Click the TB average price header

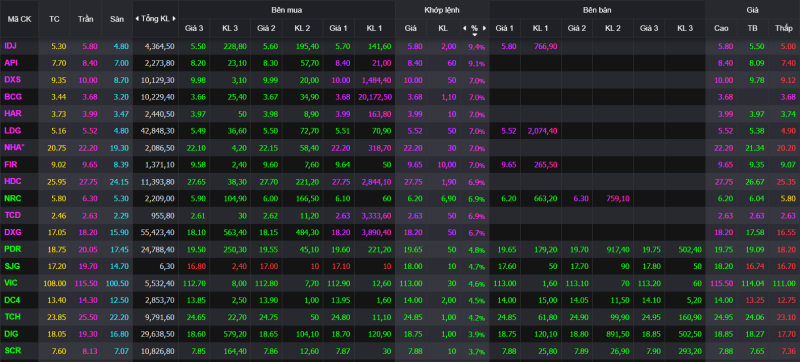pyautogui.click(x=753, y=29)
